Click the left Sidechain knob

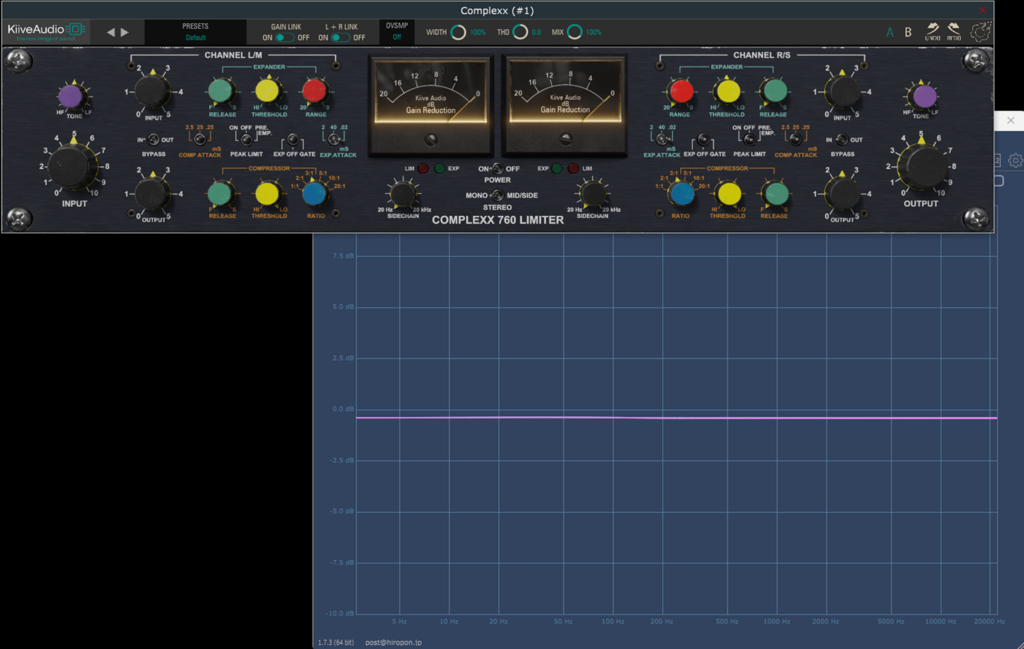(402, 195)
